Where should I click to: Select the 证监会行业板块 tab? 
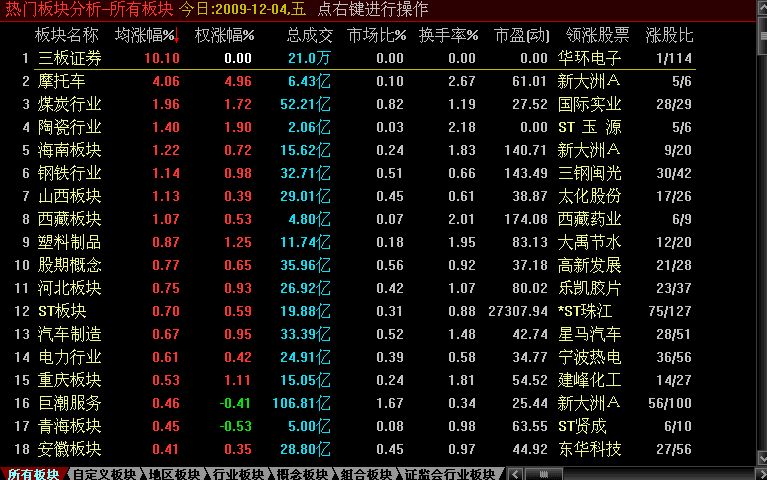point(449,473)
